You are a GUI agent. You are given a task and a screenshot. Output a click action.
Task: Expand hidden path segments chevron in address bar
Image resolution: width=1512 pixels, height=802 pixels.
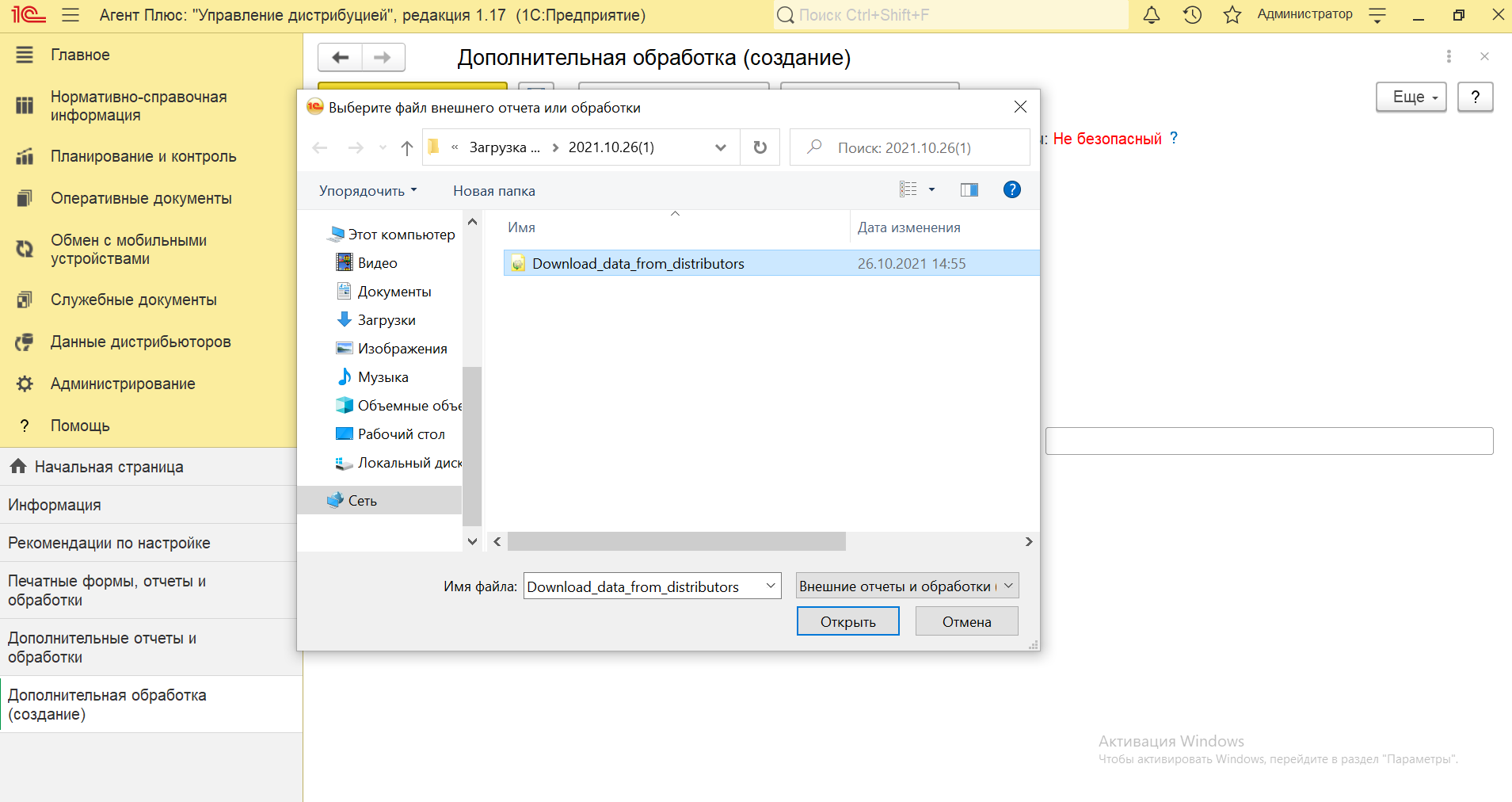tap(455, 147)
